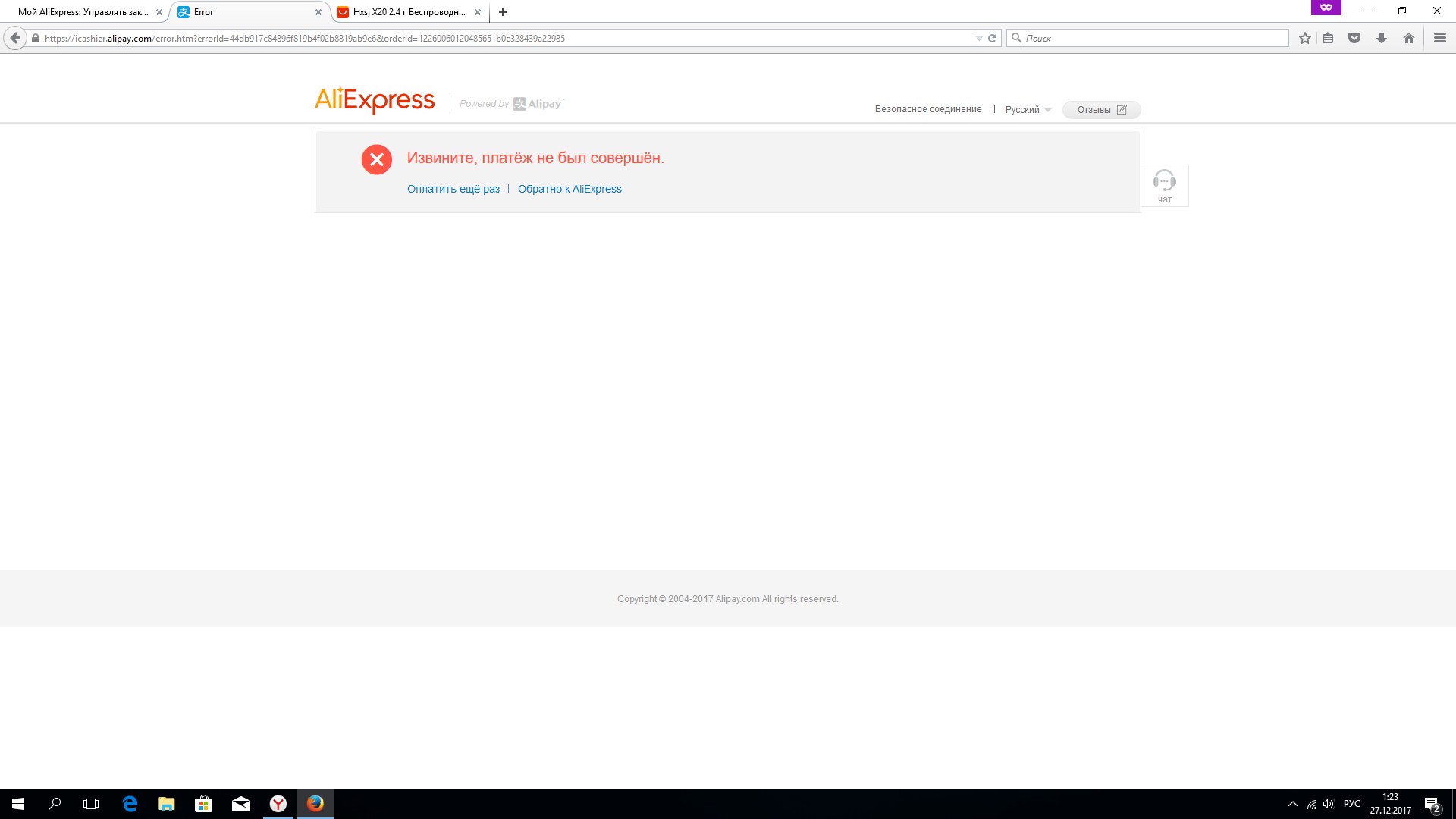Click into the Поиск search field
Screen dimensions: 1456x819
pyautogui.click(x=1147, y=38)
